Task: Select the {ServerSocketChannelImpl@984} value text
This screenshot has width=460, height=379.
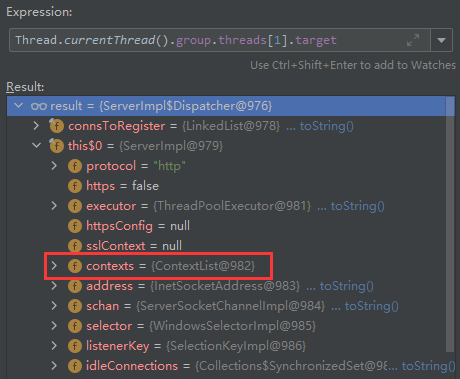Action: (x=230, y=306)
